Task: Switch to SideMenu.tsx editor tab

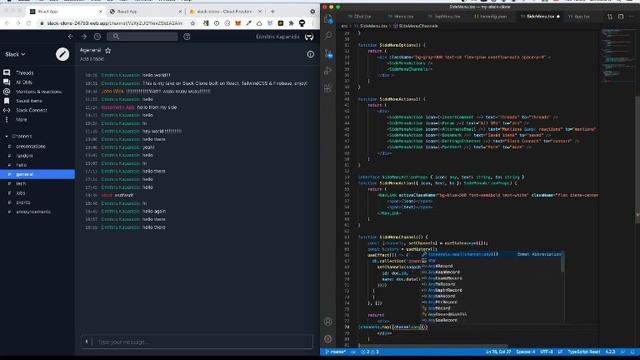Action: point(540,16)
